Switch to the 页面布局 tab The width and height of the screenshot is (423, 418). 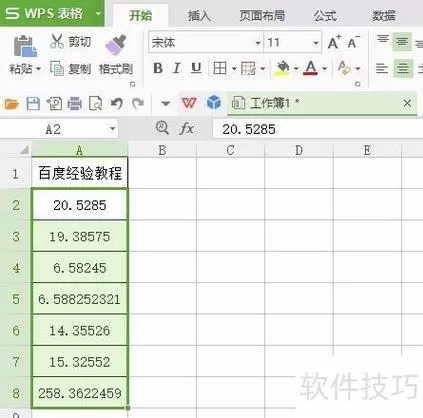(262, 15)
